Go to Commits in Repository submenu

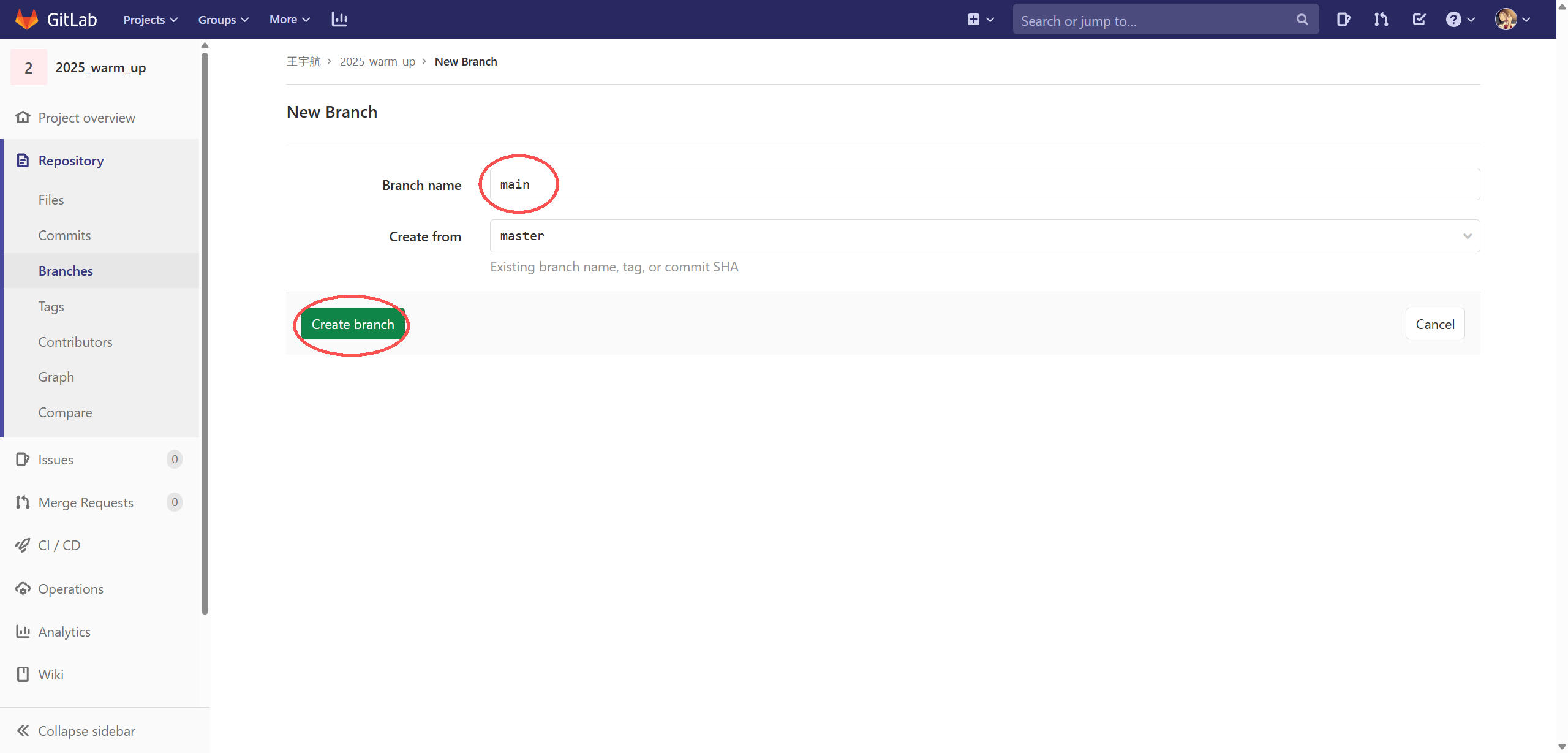[x=64, y=235]
